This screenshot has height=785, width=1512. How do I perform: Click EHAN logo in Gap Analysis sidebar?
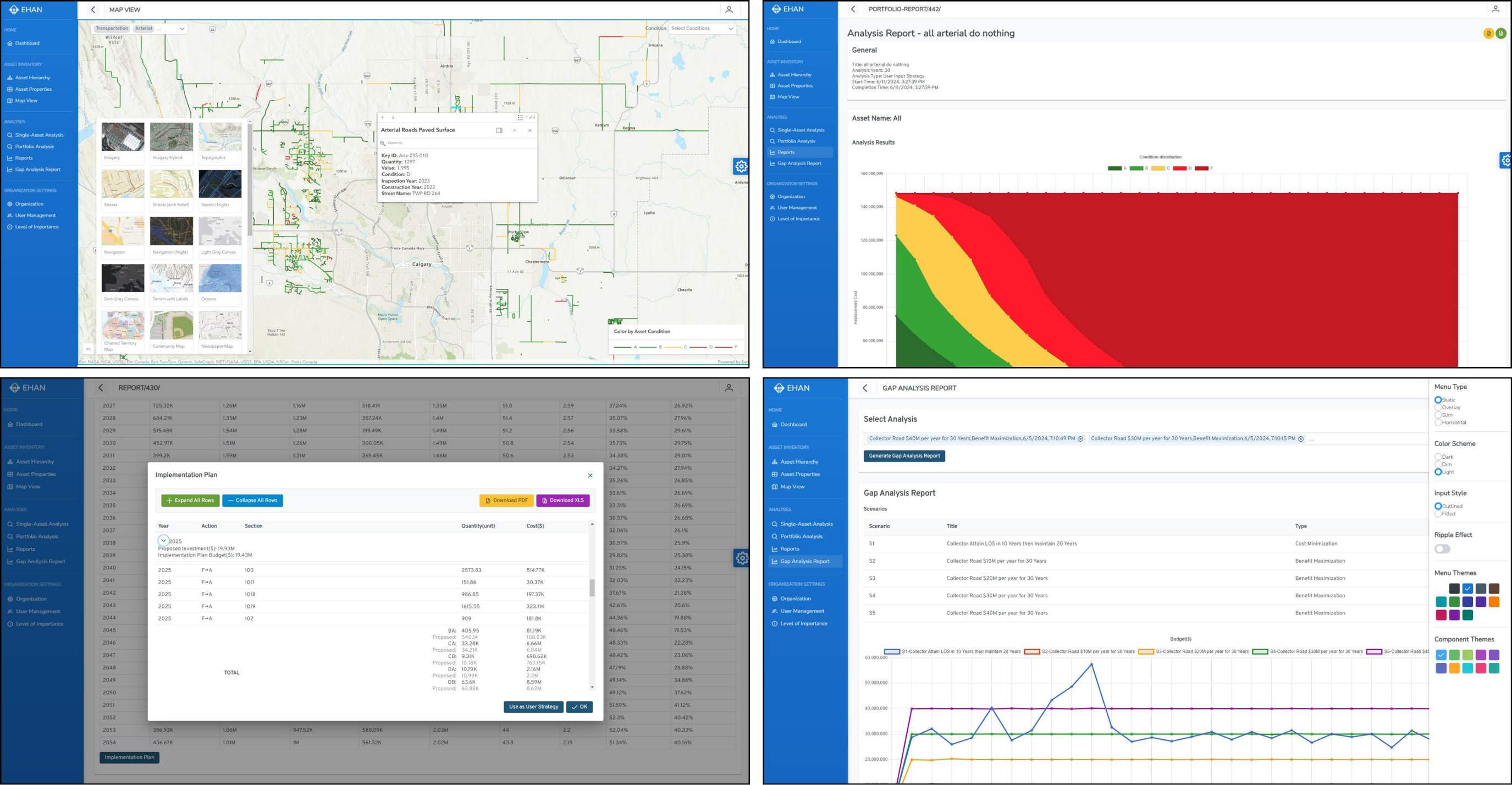[791, 388]
